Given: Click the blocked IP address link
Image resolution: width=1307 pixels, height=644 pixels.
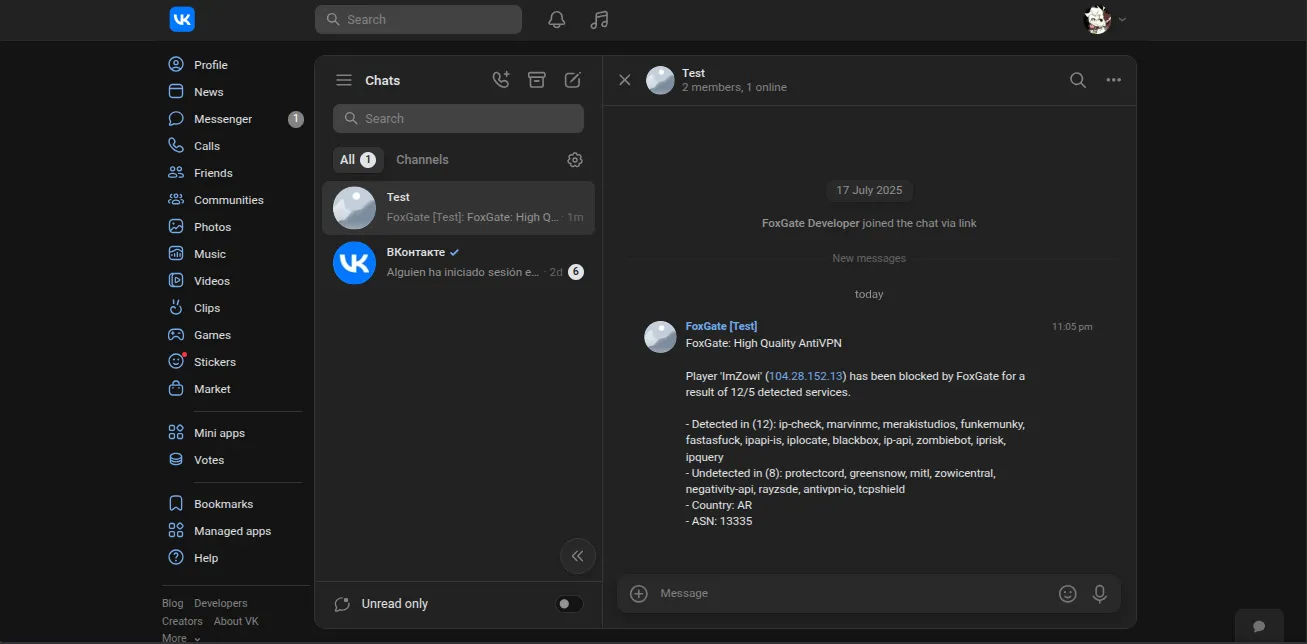Looking at the screenshot, I should [806, 376].
